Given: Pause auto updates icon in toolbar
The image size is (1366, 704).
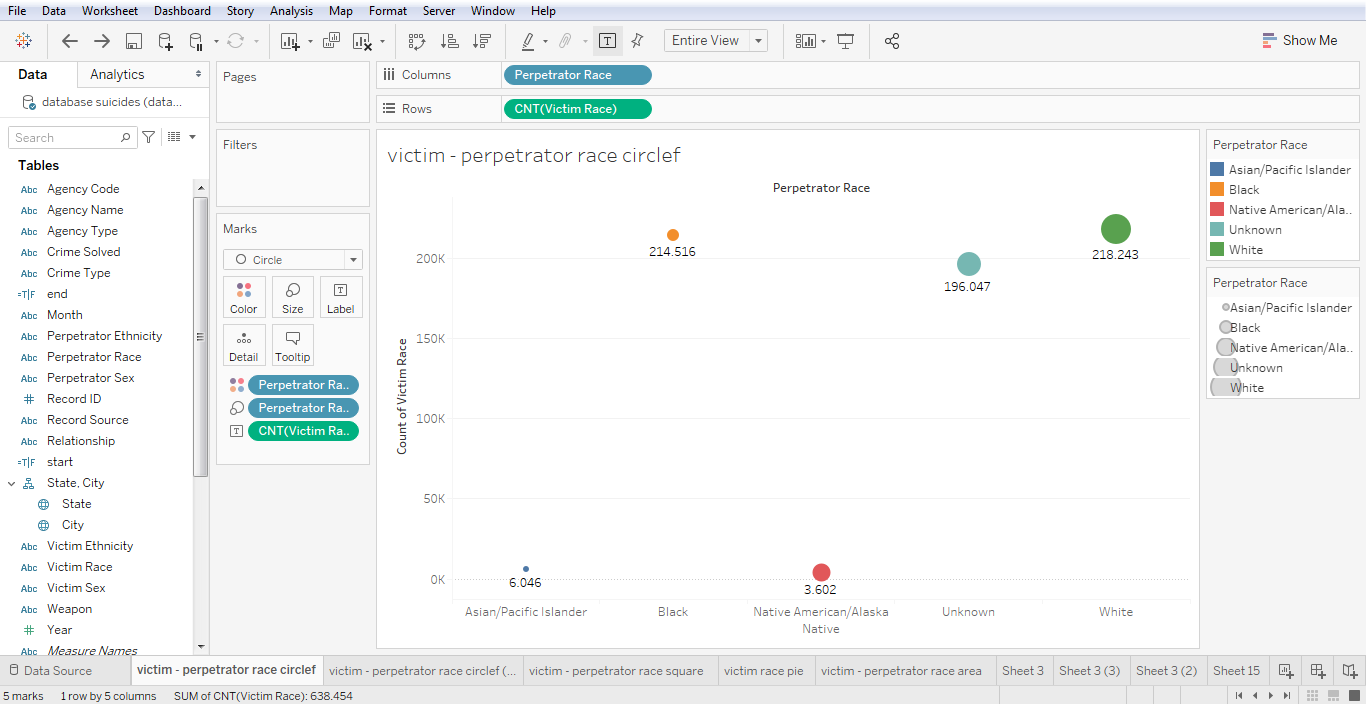Looking at the screenshot, I should (196, 41).
